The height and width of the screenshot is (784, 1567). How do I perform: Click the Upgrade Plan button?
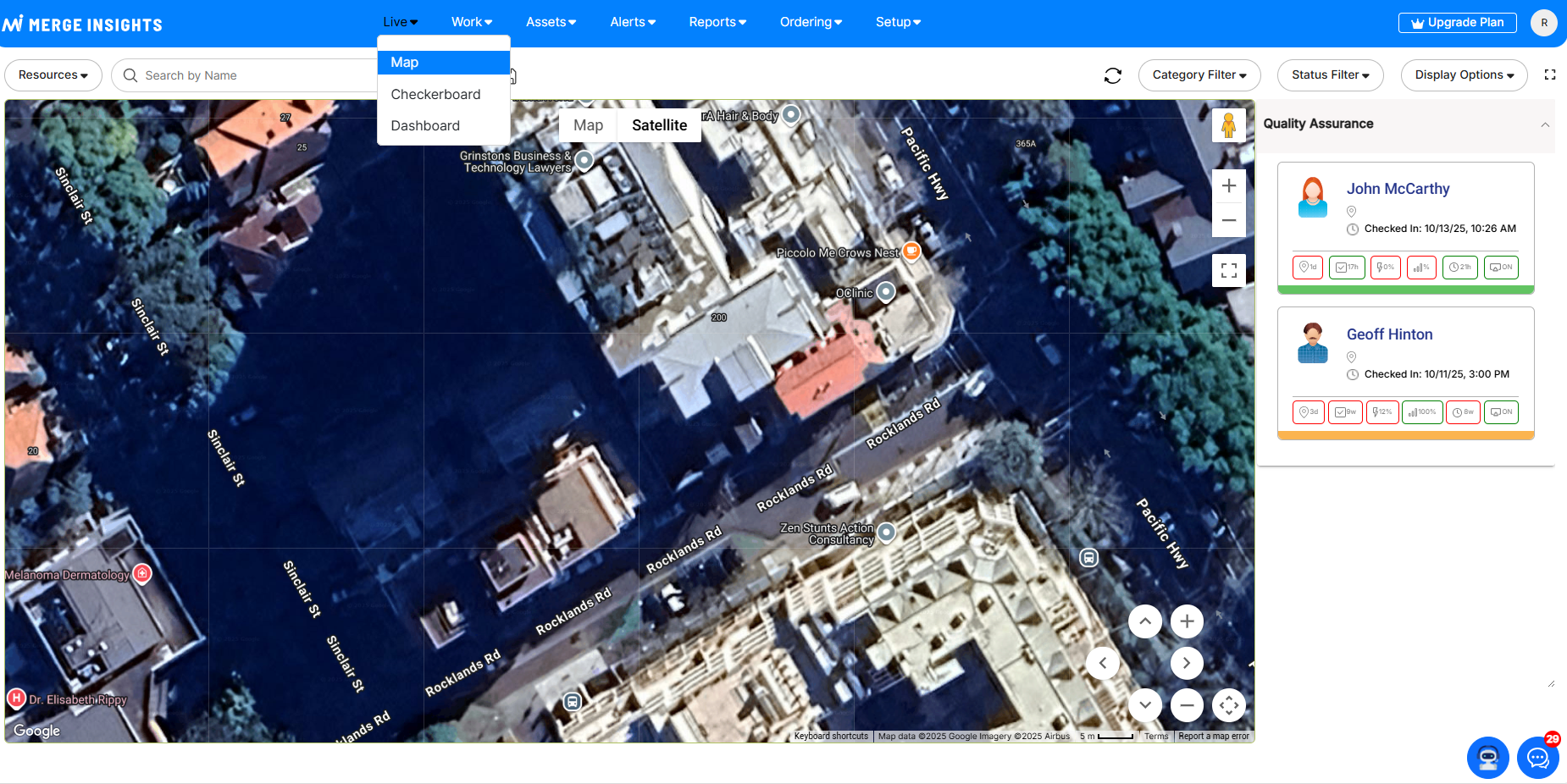tap(1457, 23)
